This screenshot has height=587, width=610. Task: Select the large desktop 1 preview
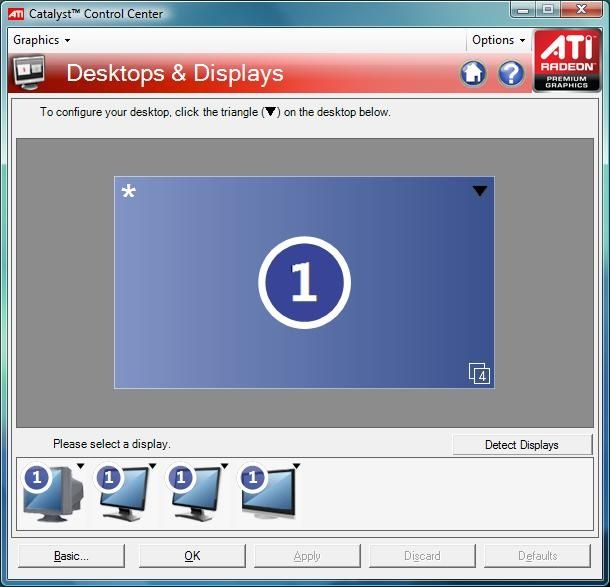pyautogui.click(x=304, y=282)
